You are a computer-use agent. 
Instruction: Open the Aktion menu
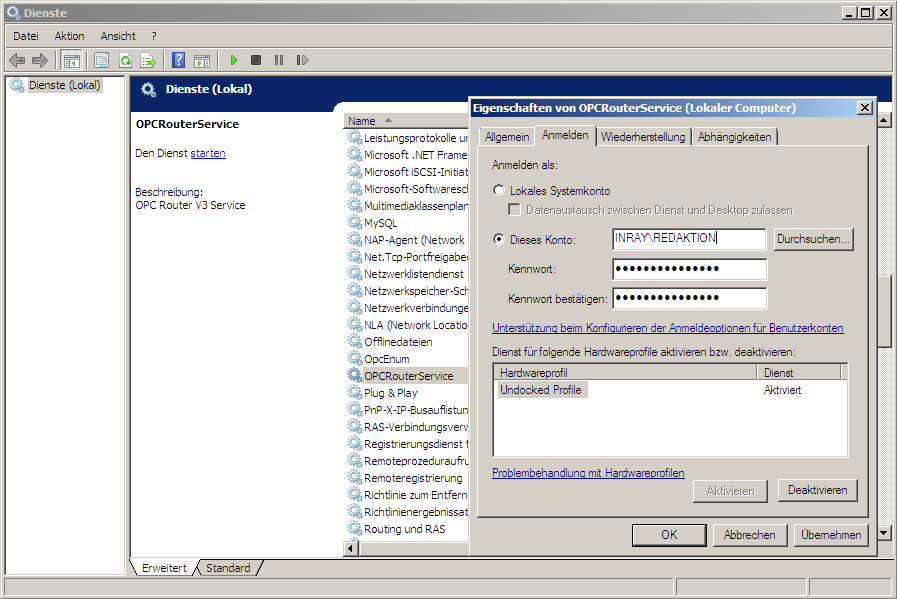pyautogui.click(x=68, y=36)
